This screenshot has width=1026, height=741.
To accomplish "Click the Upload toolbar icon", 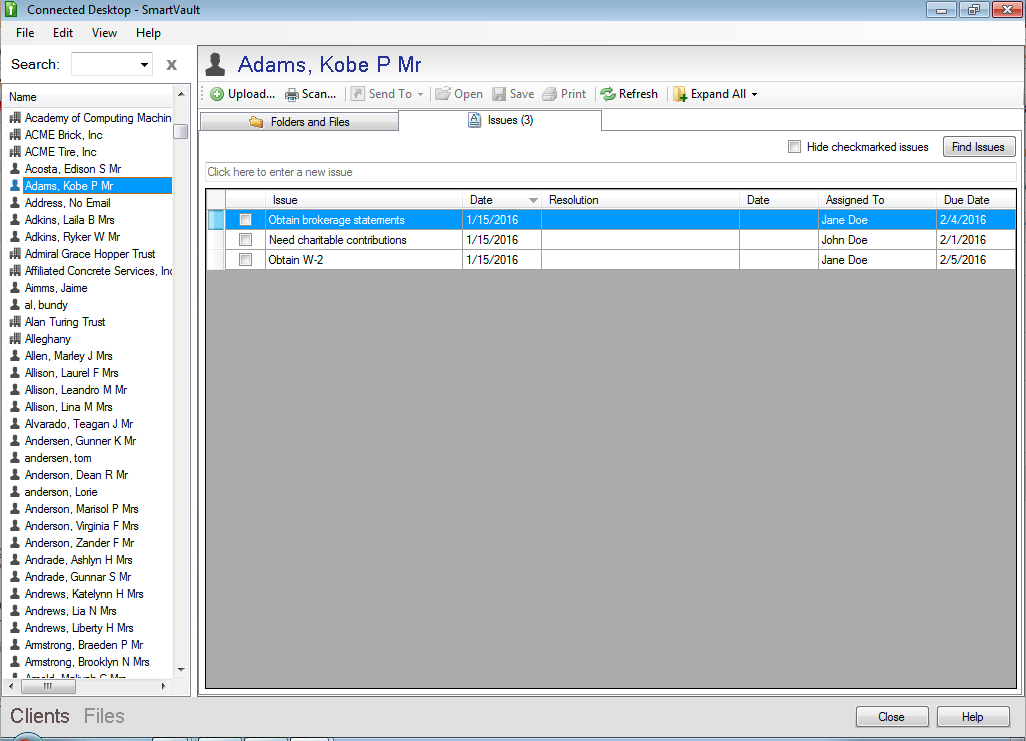I will tap(217, 94).
